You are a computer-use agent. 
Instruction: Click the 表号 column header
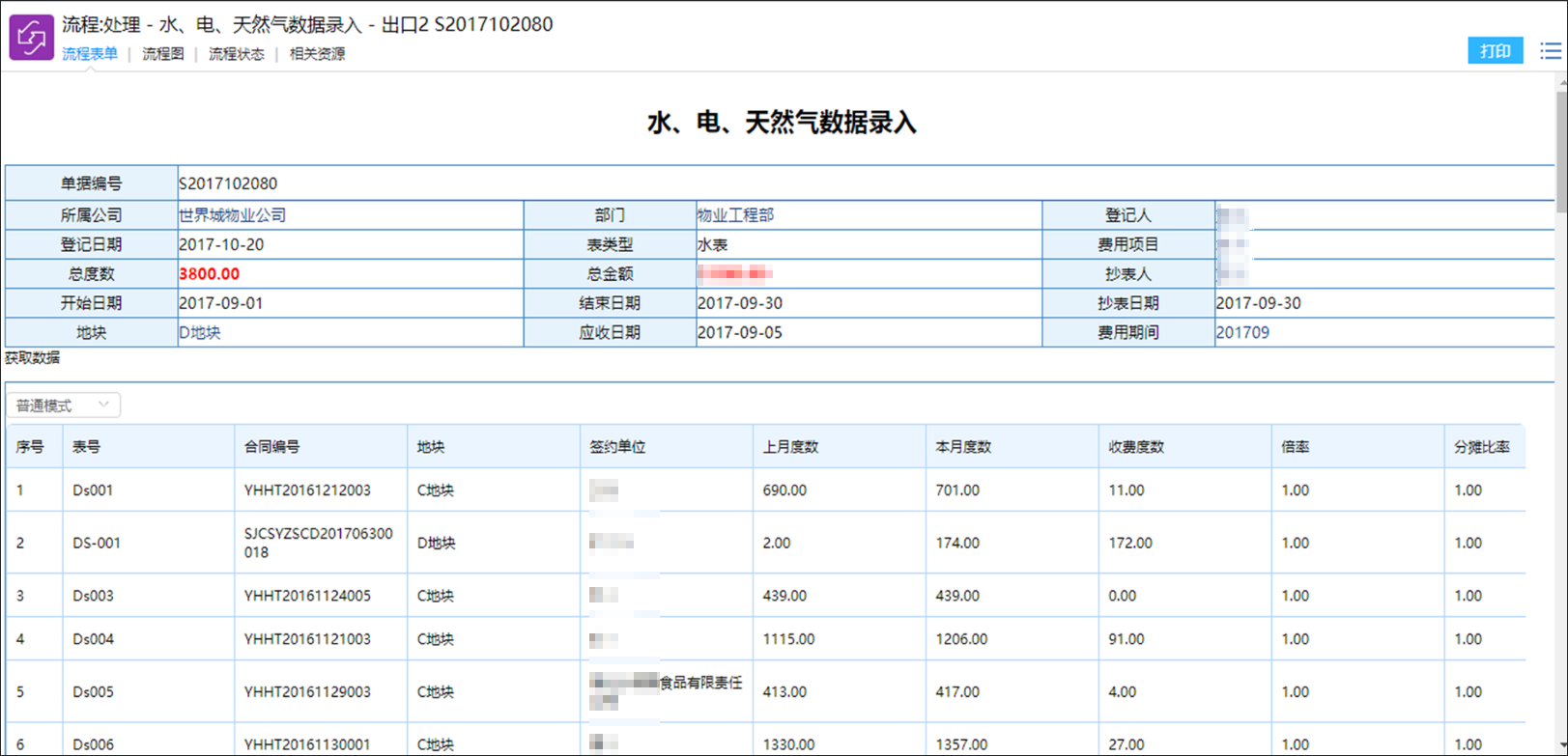(x=86, y=447)
